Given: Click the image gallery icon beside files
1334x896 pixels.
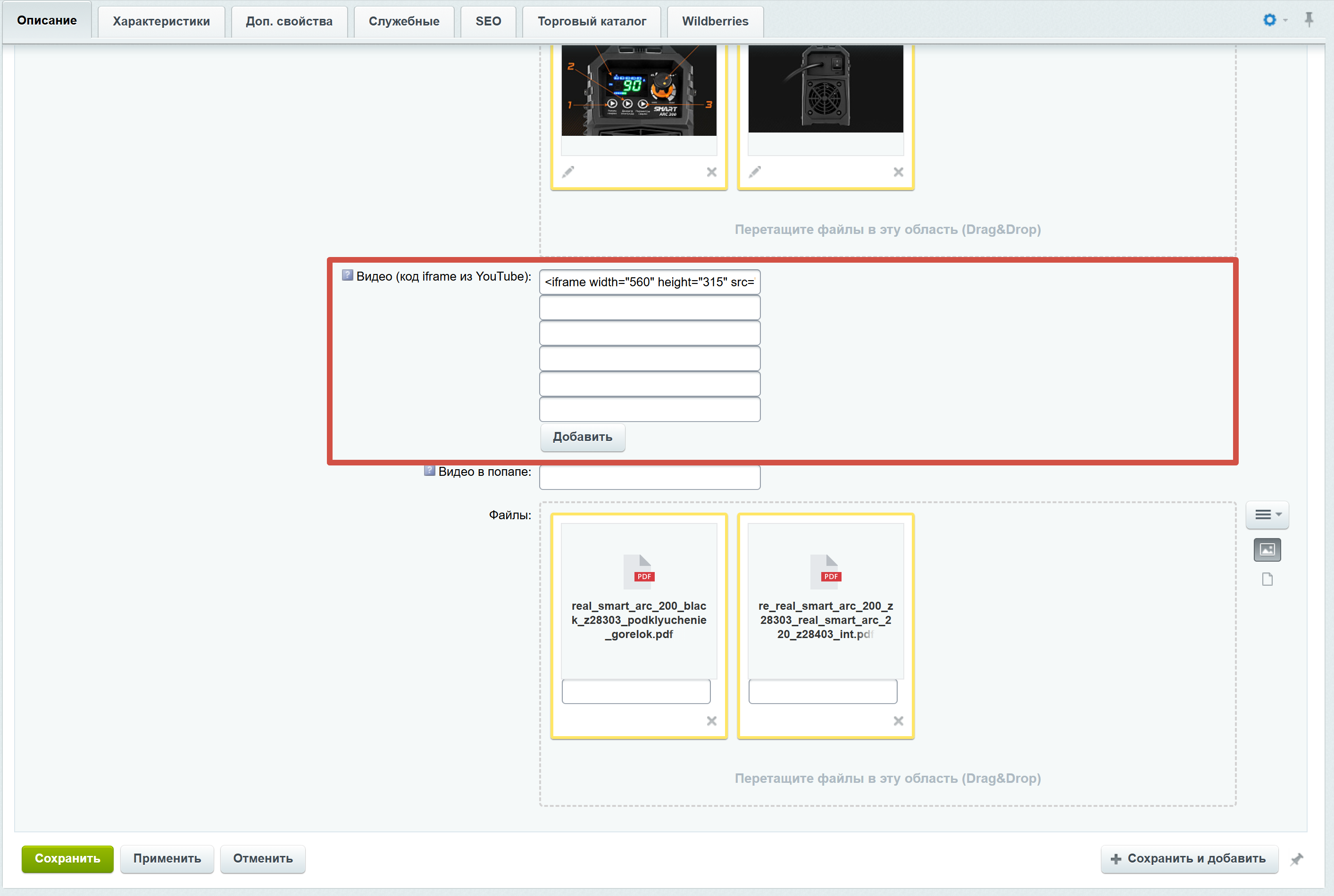Looking at the screenshot, I should pos(1267,550).
